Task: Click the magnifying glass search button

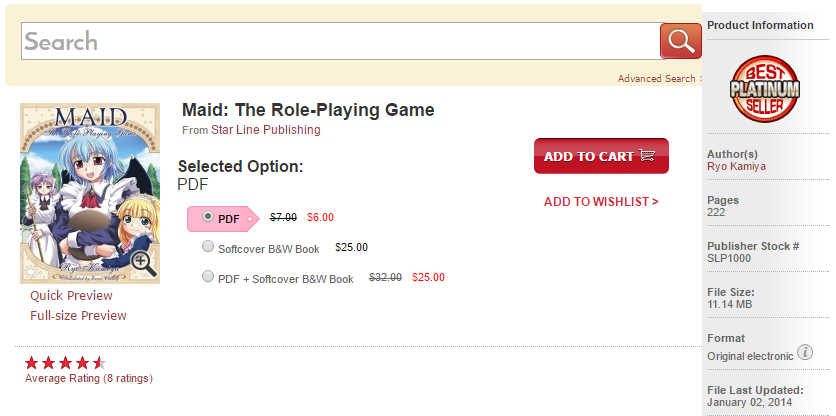Action: tap(680, 41)
